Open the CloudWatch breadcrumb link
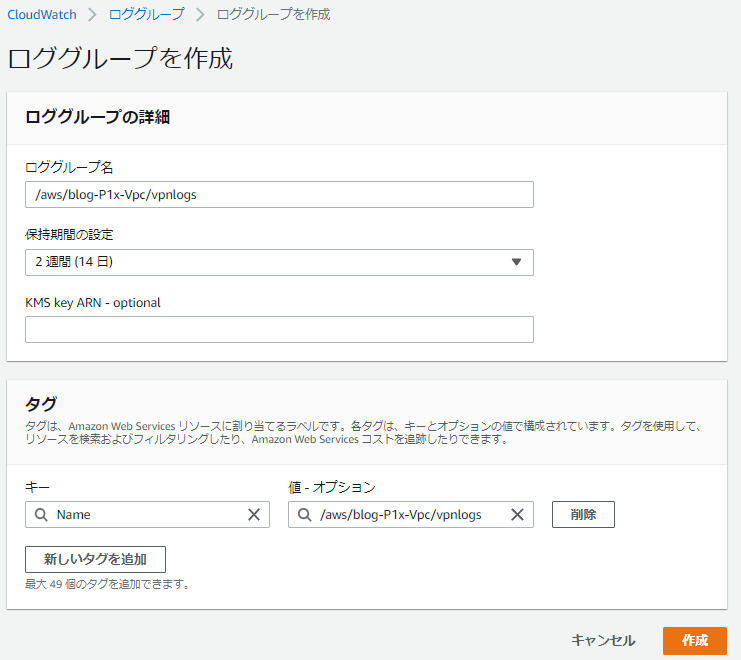The image size is (741, 660). coord(42,15)
